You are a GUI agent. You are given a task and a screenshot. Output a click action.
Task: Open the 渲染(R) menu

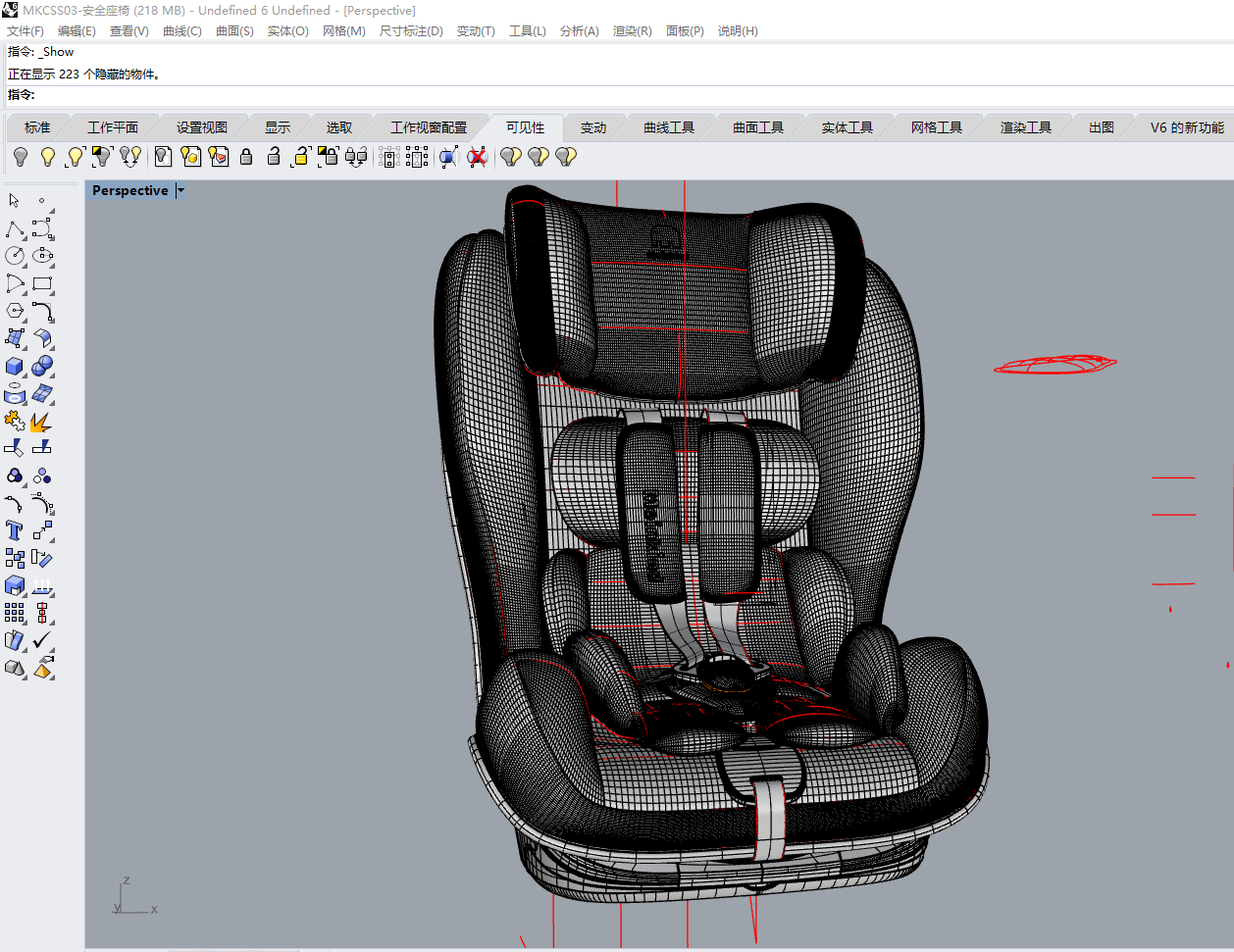[x=633, y=30]
